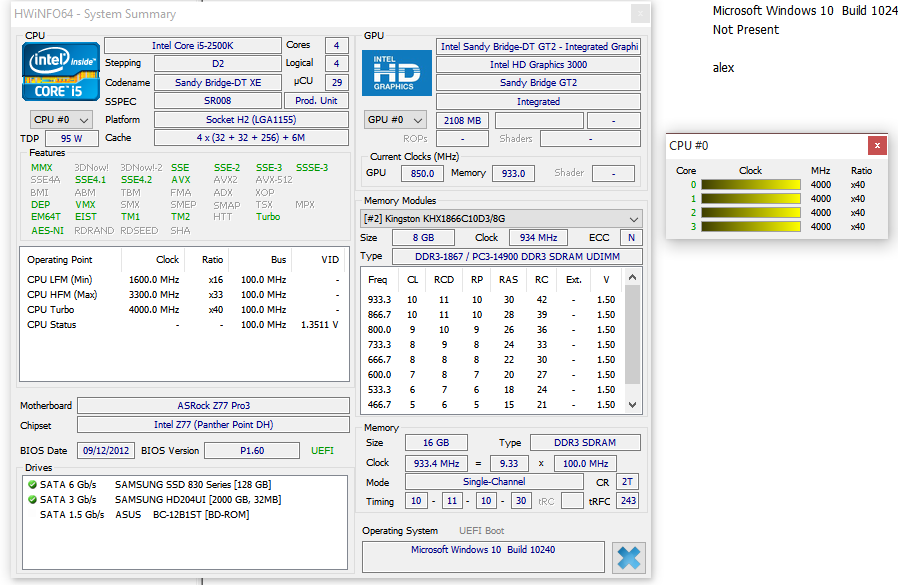This screenshot has width=898, height=585.
Task: Click the AES-NI feature label
Action: coord(48,231)
